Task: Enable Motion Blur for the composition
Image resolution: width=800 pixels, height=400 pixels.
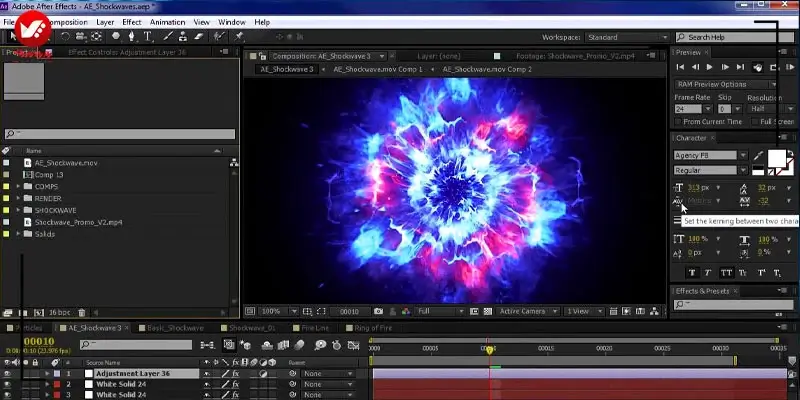Action: [x=299, y=345]
